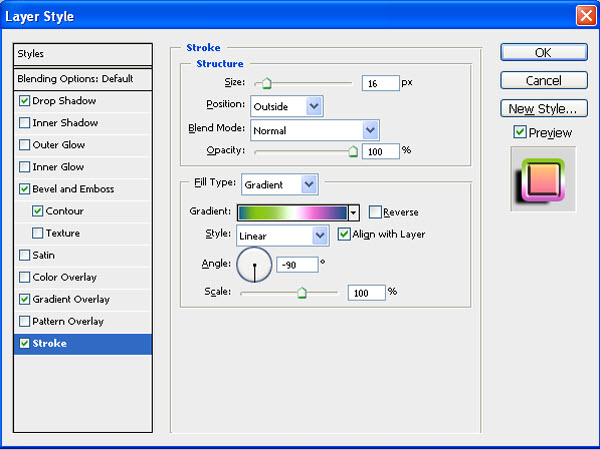600x450 pixels.
Task: Open the gradient picker arrow
Action: (x=353, y=212)
